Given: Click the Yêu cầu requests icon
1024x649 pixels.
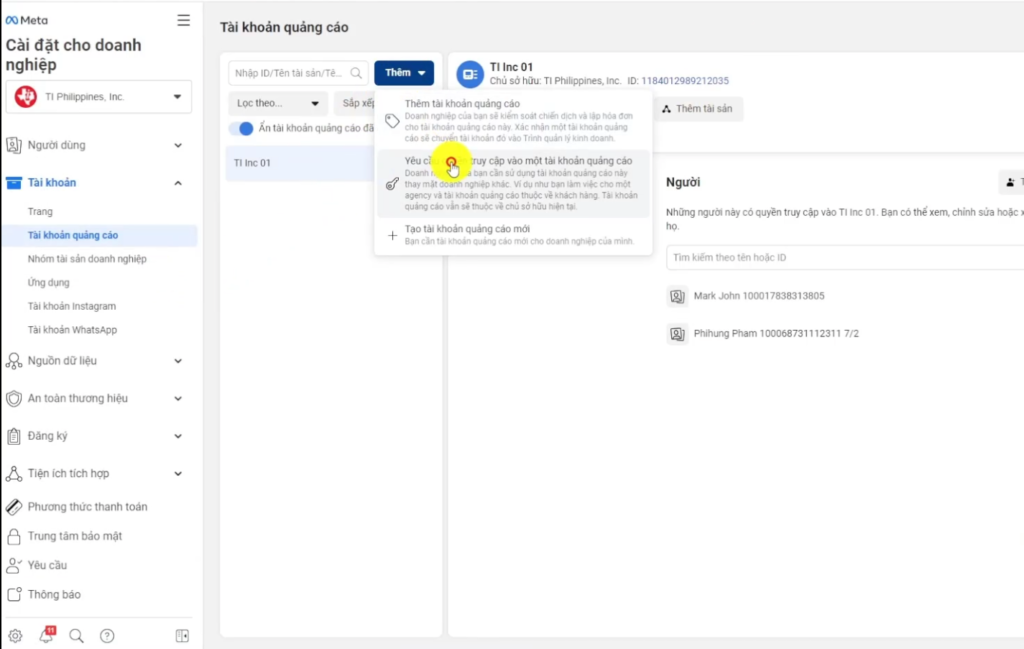Looking at the screenshot, I should tap(14, 565).
